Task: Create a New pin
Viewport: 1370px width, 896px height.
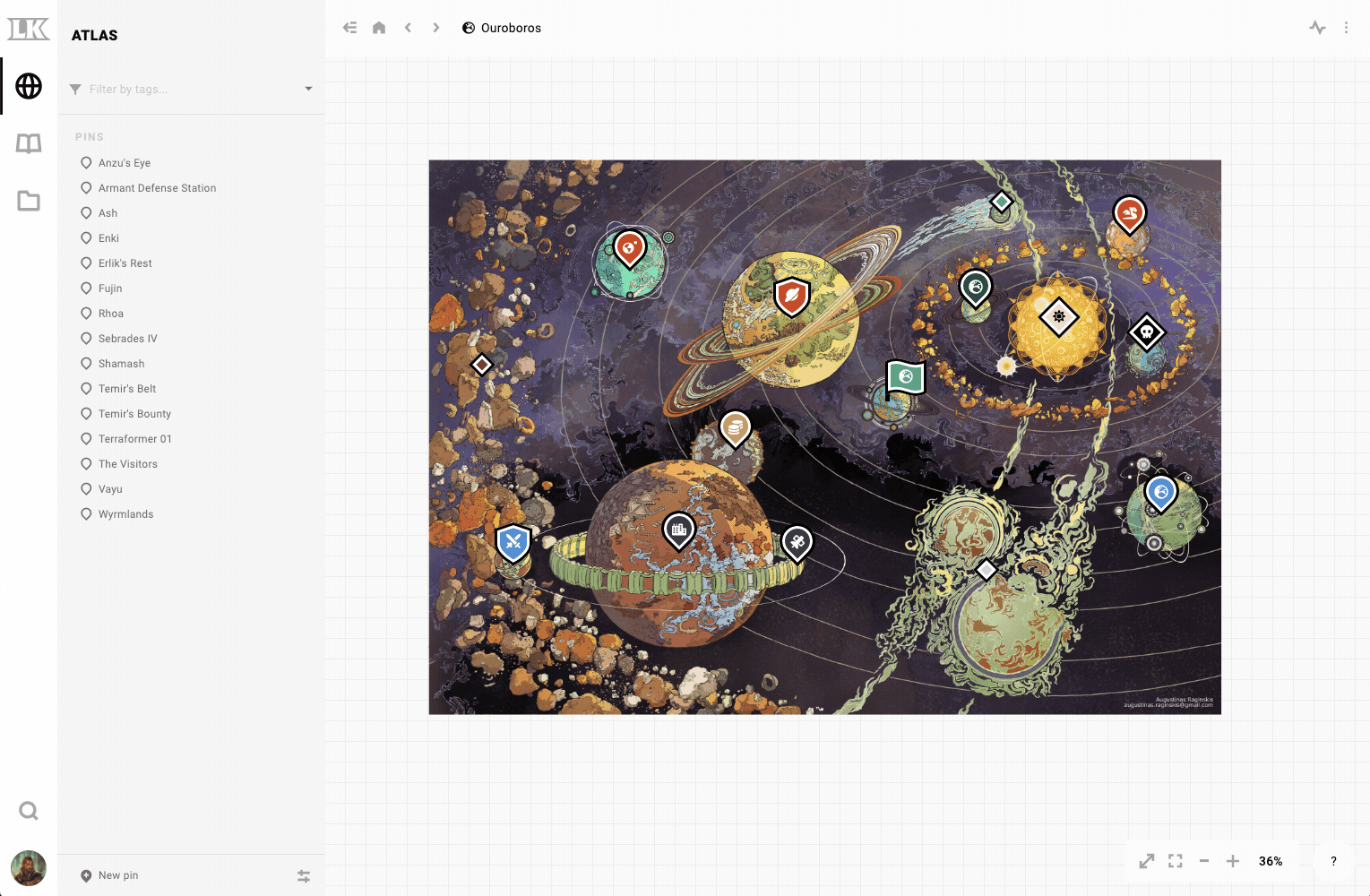Action: click(x=109, y=875)
